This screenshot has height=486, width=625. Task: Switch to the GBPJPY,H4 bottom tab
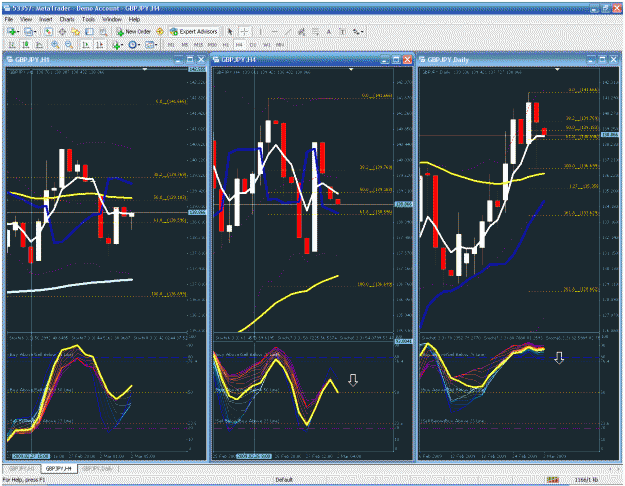[x=59, y=468]
